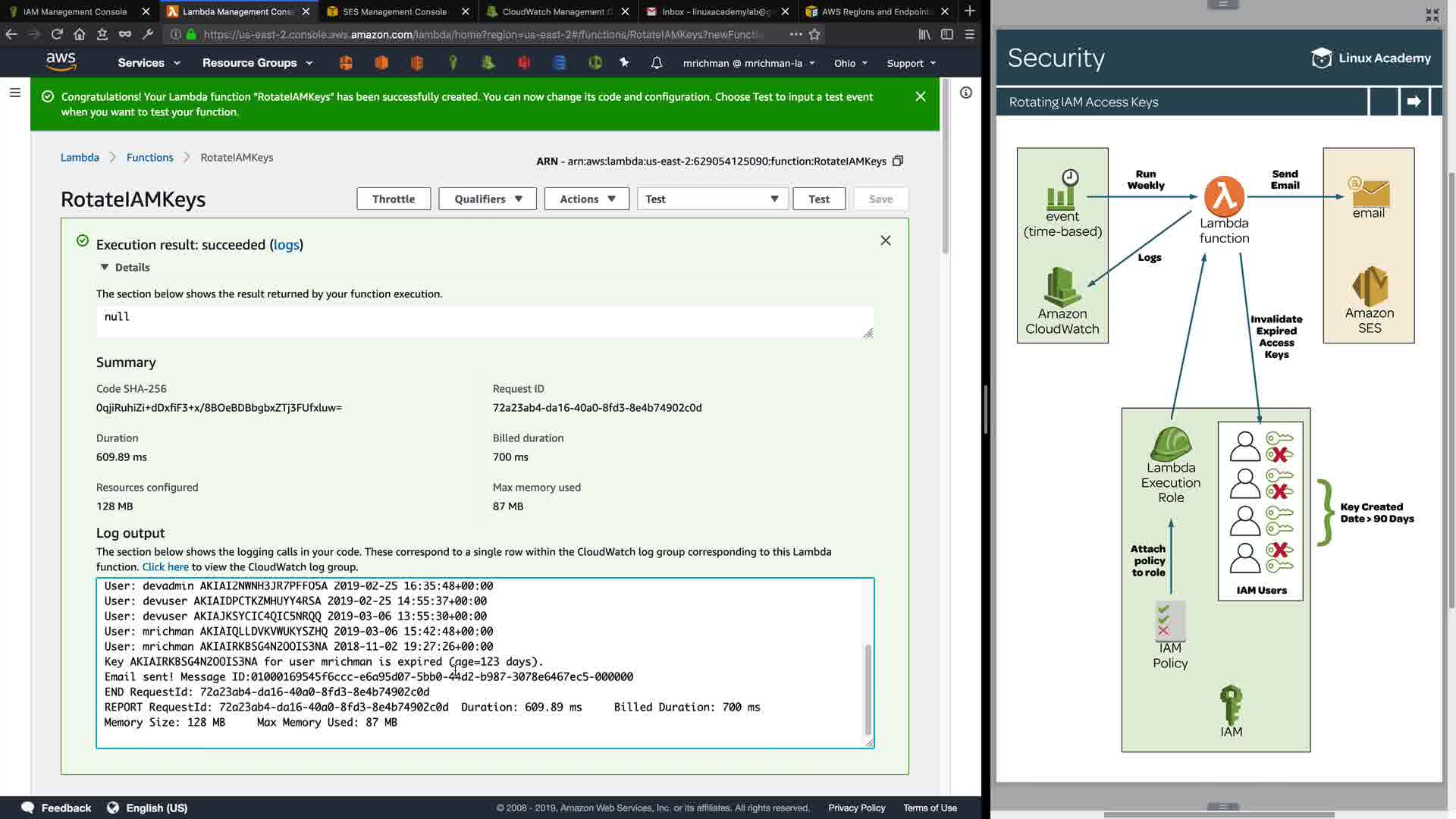Dismiss the green success banner
Screen dimensions: 1456x819
(920, 96)
